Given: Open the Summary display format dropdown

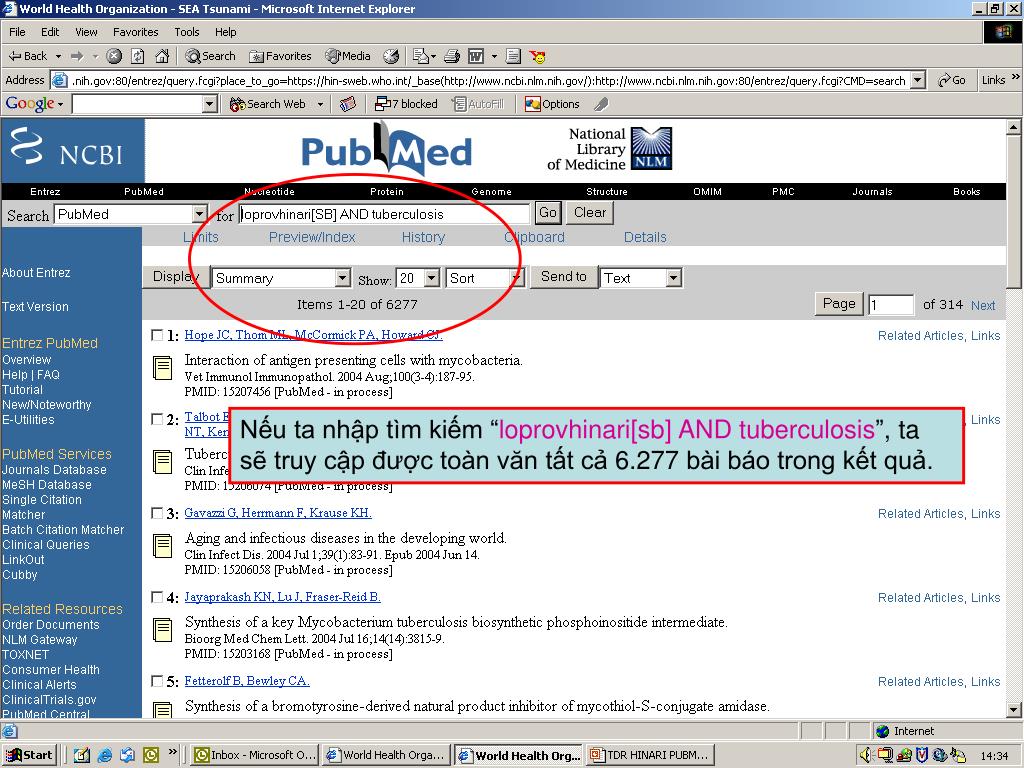Looking at the screenshot, I should point(343,278).
